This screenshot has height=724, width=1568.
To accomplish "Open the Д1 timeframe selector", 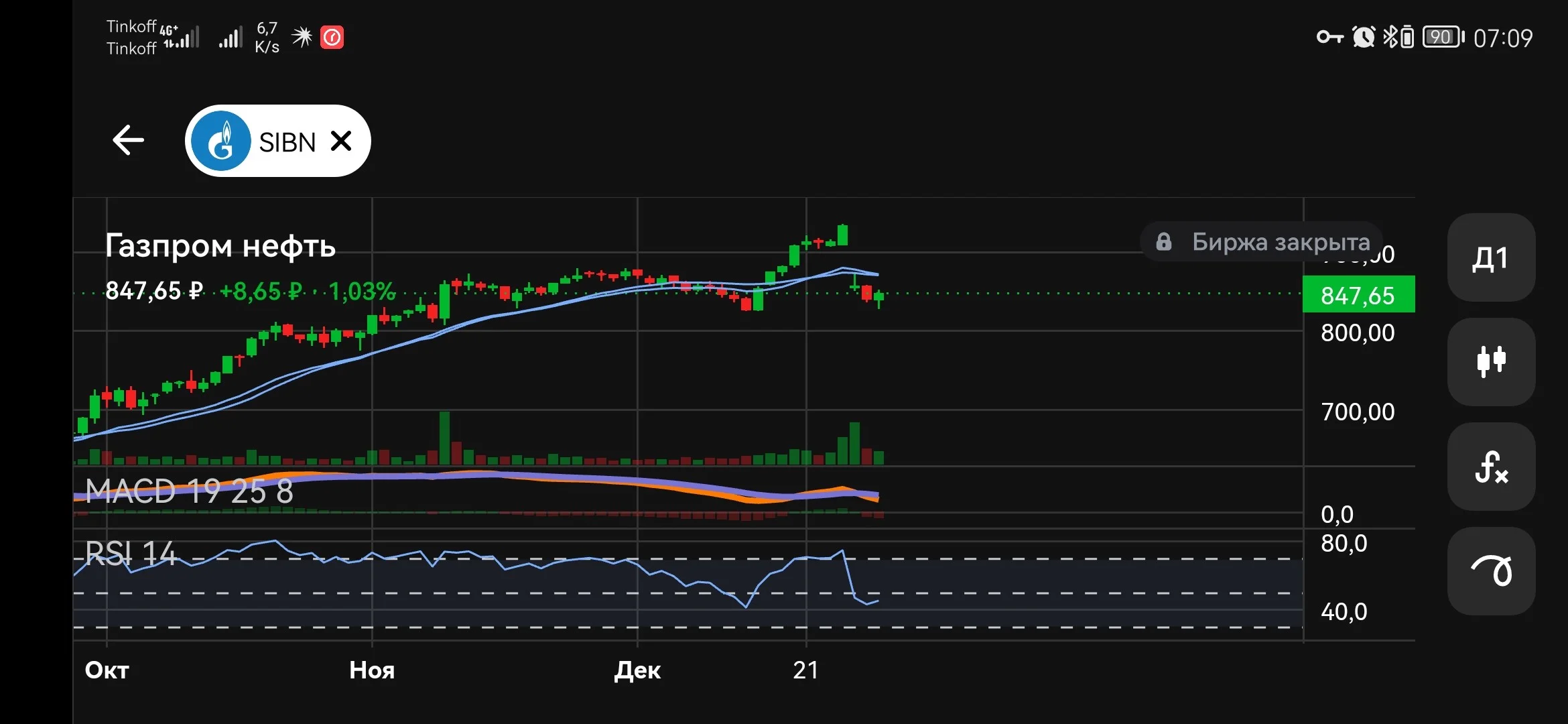I will point(1491,257).
